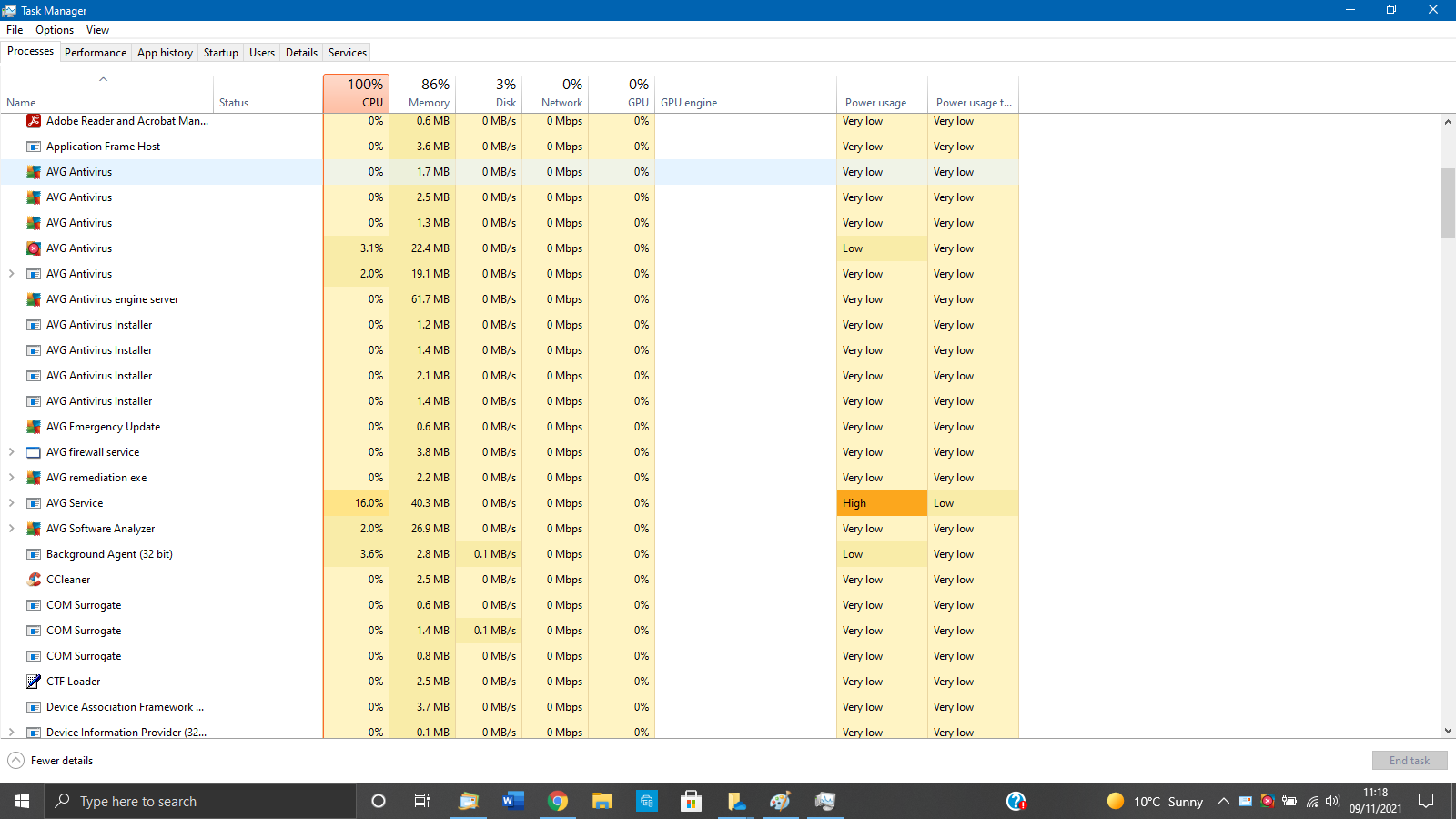Click the AVG remediation exe icon

[34, 478]
